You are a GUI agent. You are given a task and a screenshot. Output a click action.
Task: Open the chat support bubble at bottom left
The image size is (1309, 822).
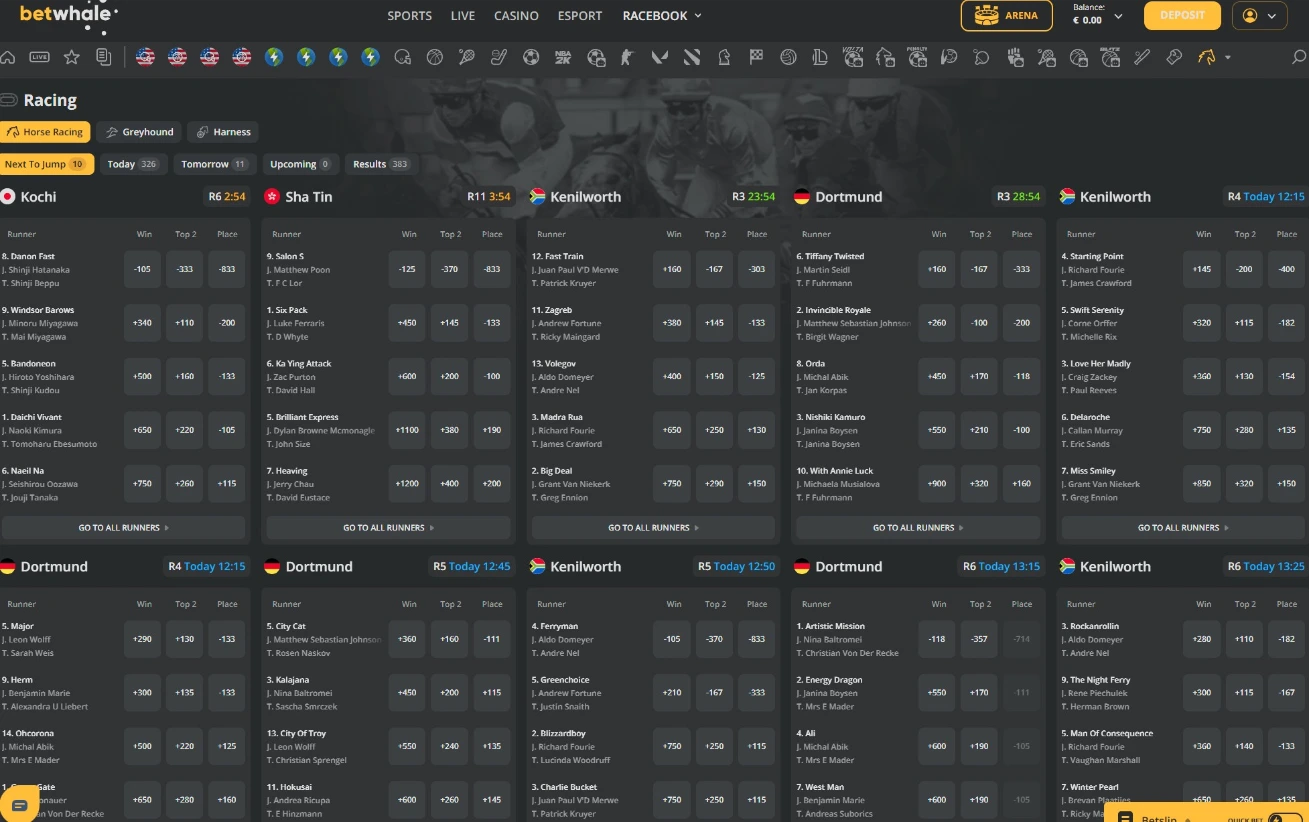click(x=19, y=803)
